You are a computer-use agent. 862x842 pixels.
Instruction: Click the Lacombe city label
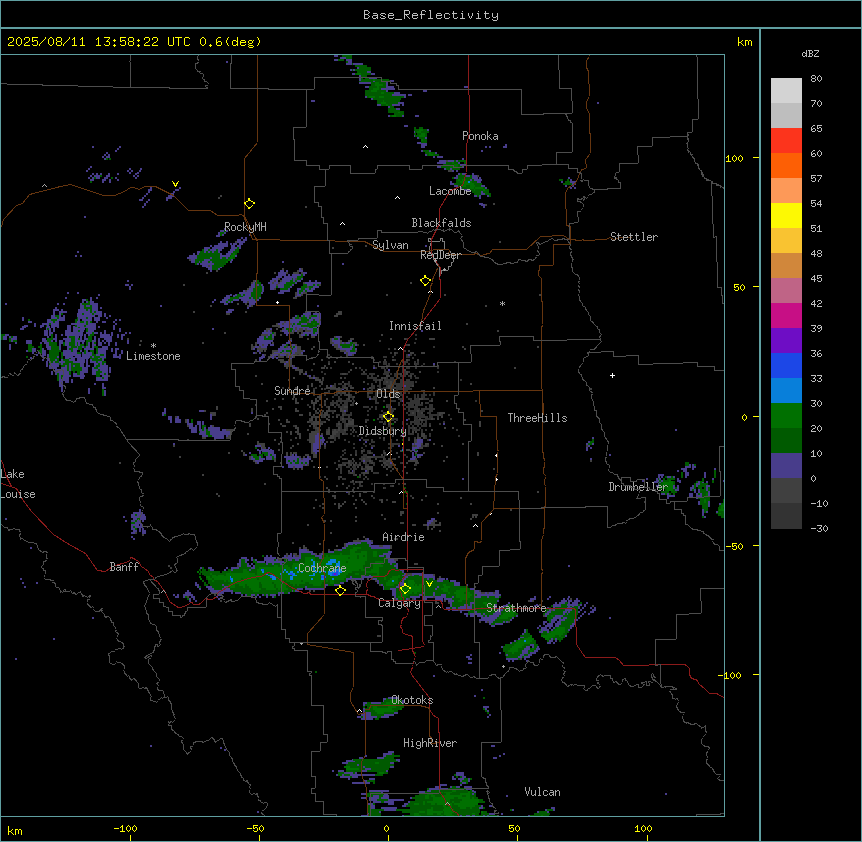click(x=450, y=191)
